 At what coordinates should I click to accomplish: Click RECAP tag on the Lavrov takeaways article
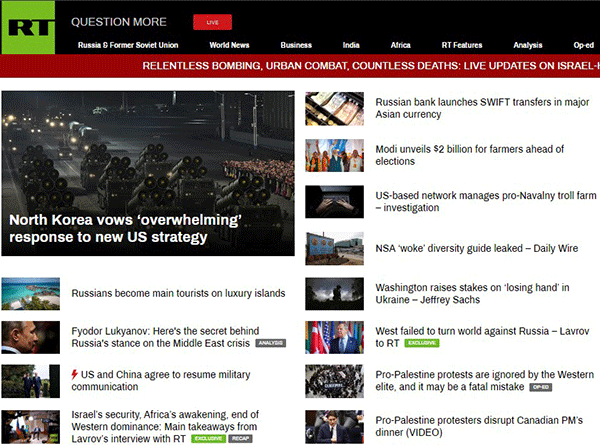[240, 438]
